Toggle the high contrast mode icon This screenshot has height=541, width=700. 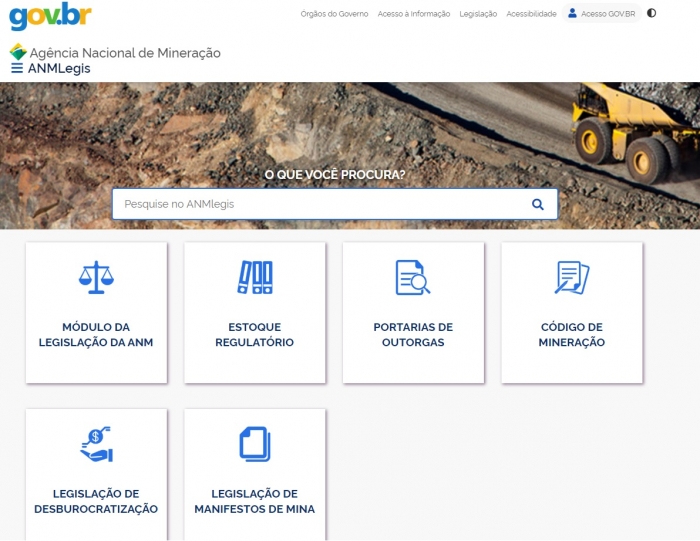(651, 13)
